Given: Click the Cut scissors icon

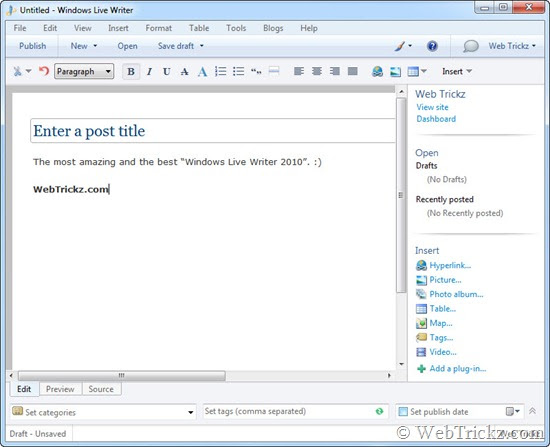Looking at the screenshot, I should [x=17, y=72].
